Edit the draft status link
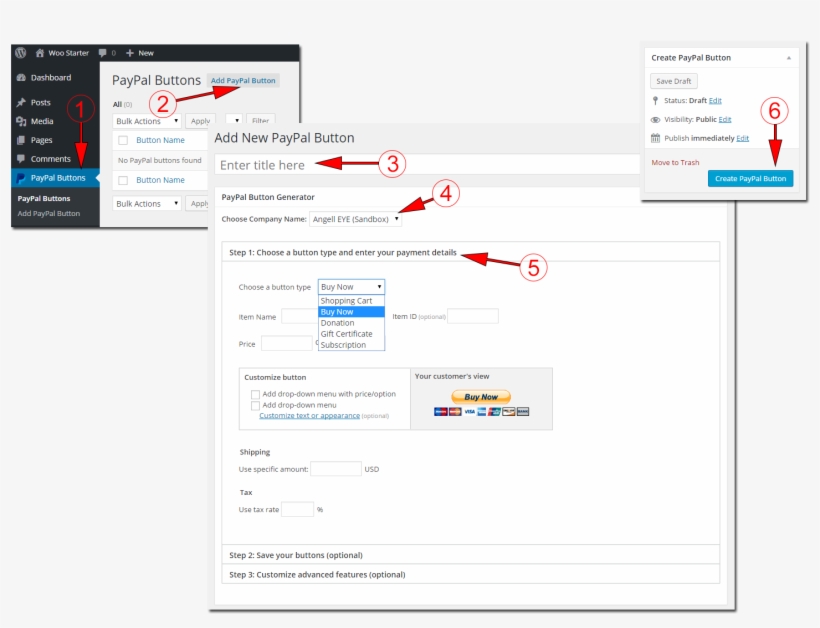The height and width of the screenshot is (628, 820). (x=715, y=100)
